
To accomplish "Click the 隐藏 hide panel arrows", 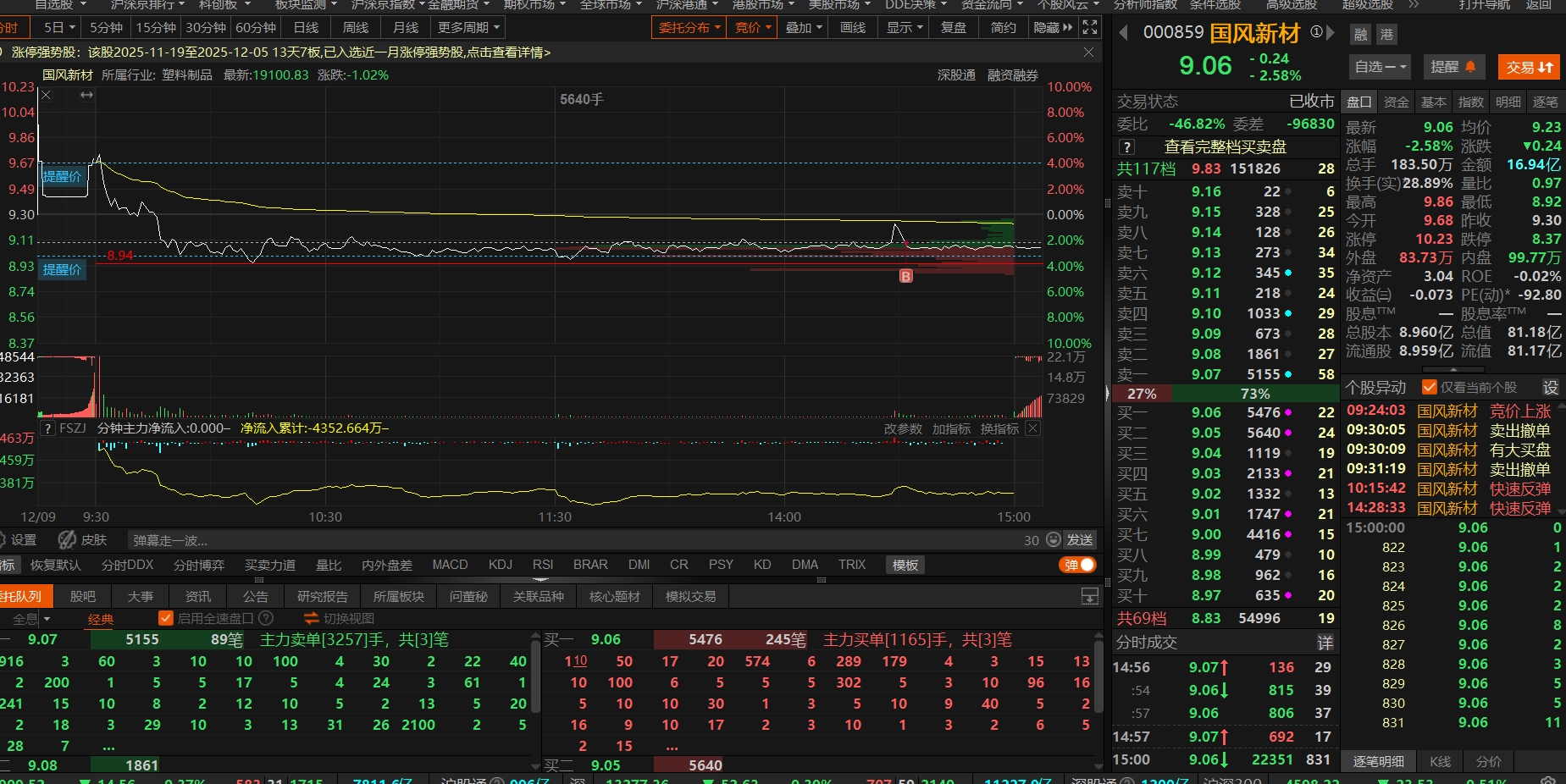I will pos(1053,27).
